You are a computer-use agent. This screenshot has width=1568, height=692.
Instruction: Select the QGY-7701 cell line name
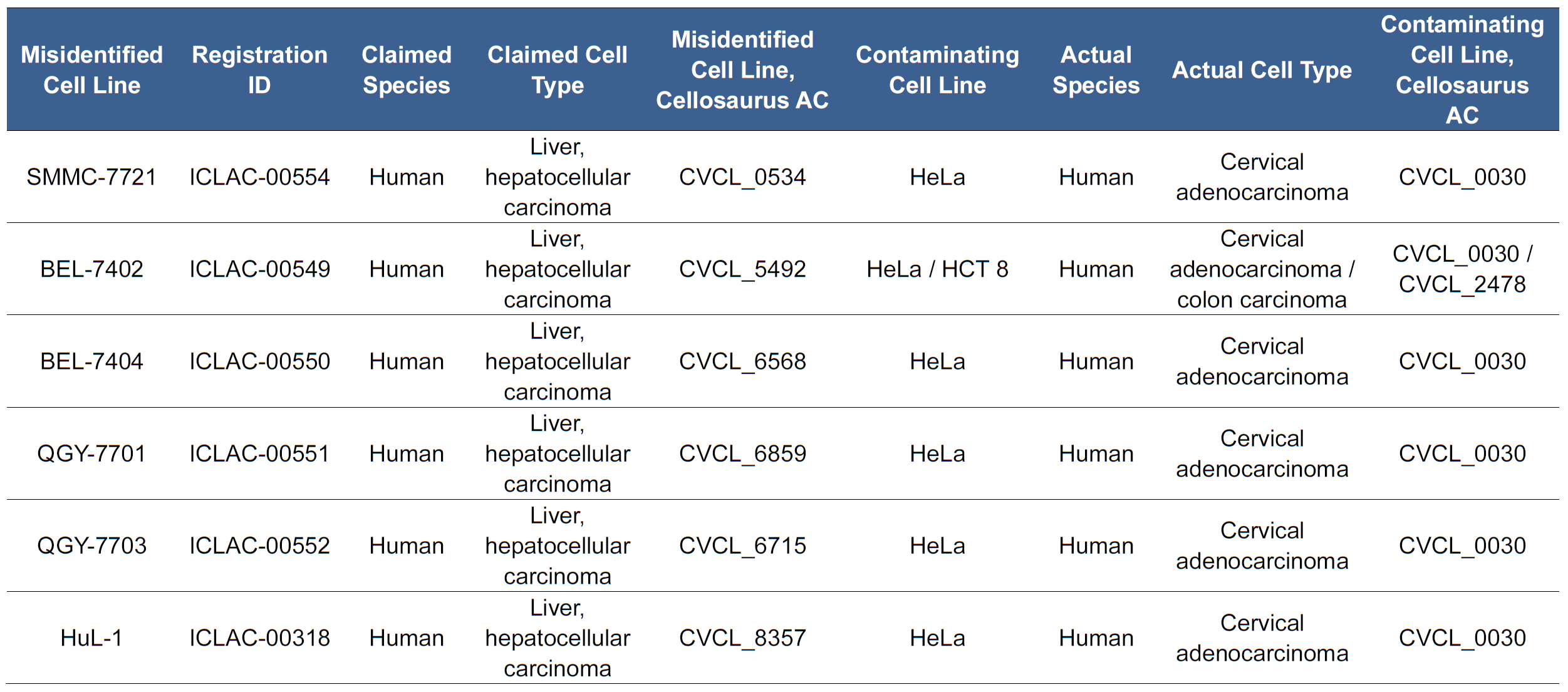point(91,453)
